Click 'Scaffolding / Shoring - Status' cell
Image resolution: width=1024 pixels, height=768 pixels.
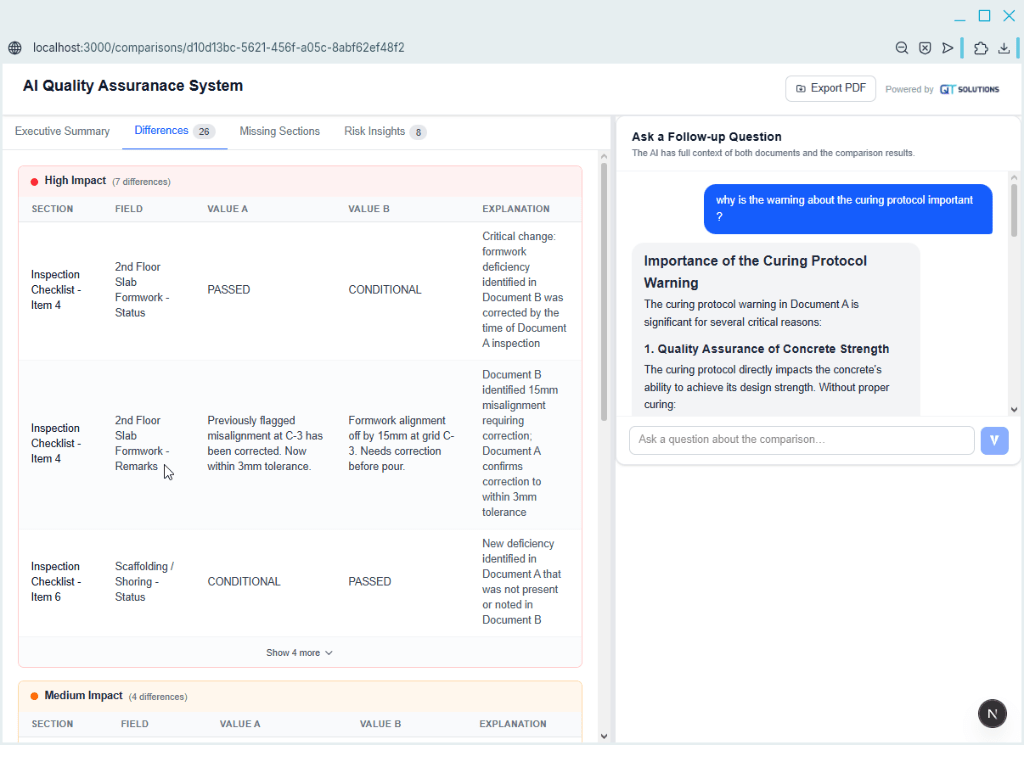click(144, 581)
